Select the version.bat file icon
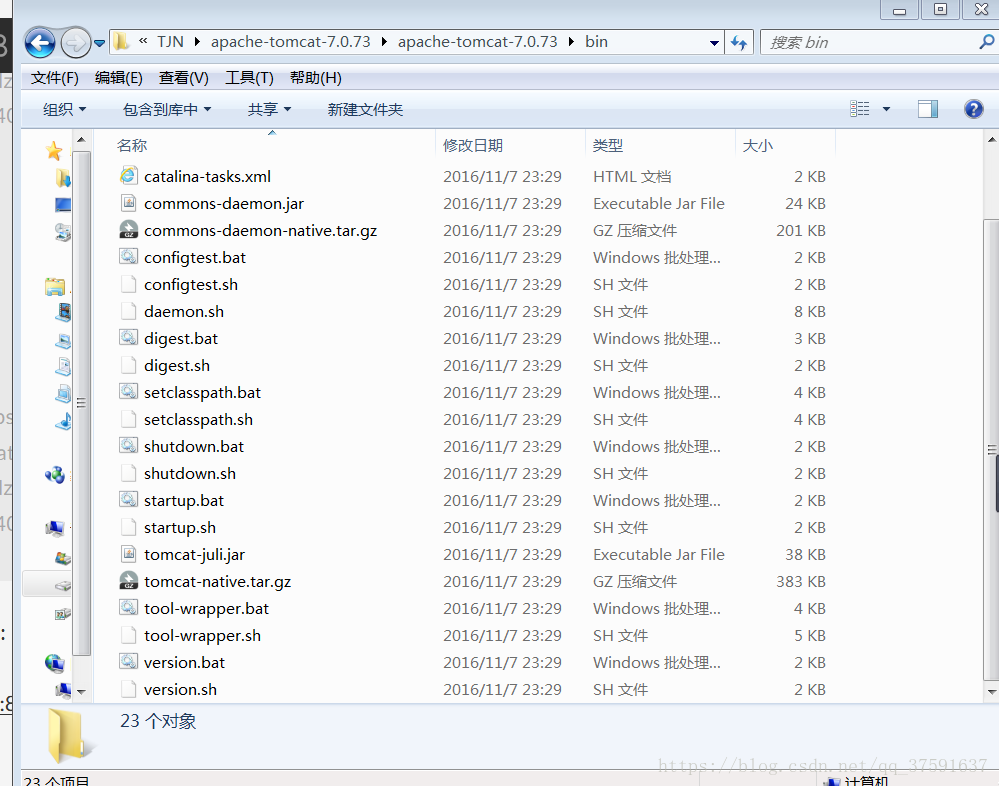This screenshot has height=786, width=999. tap(129, 662)
